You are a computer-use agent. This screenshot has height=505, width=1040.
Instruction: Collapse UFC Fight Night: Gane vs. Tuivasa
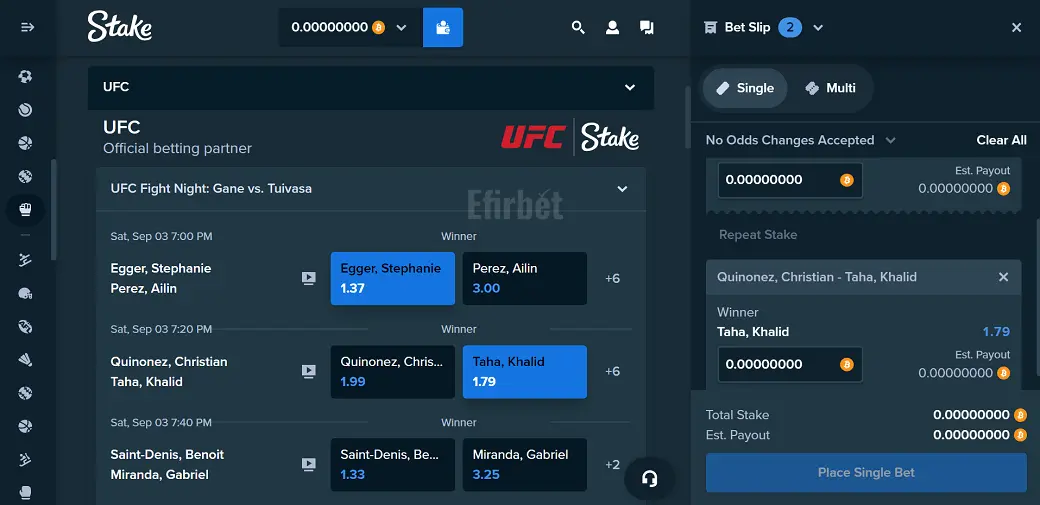coord(371,189)
